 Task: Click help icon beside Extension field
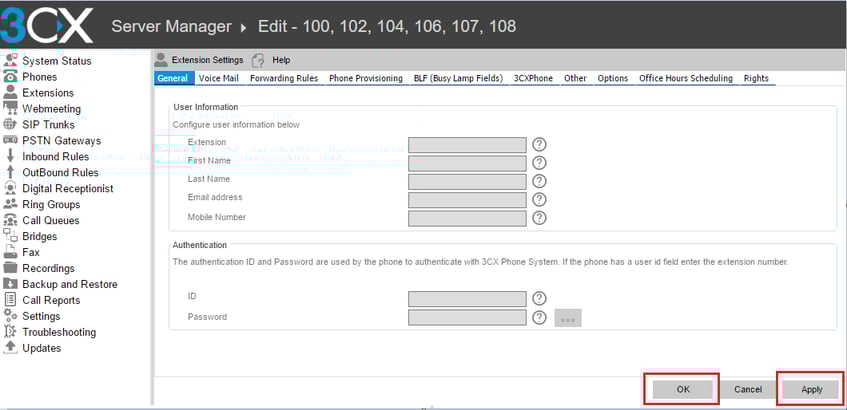point(539,144)
